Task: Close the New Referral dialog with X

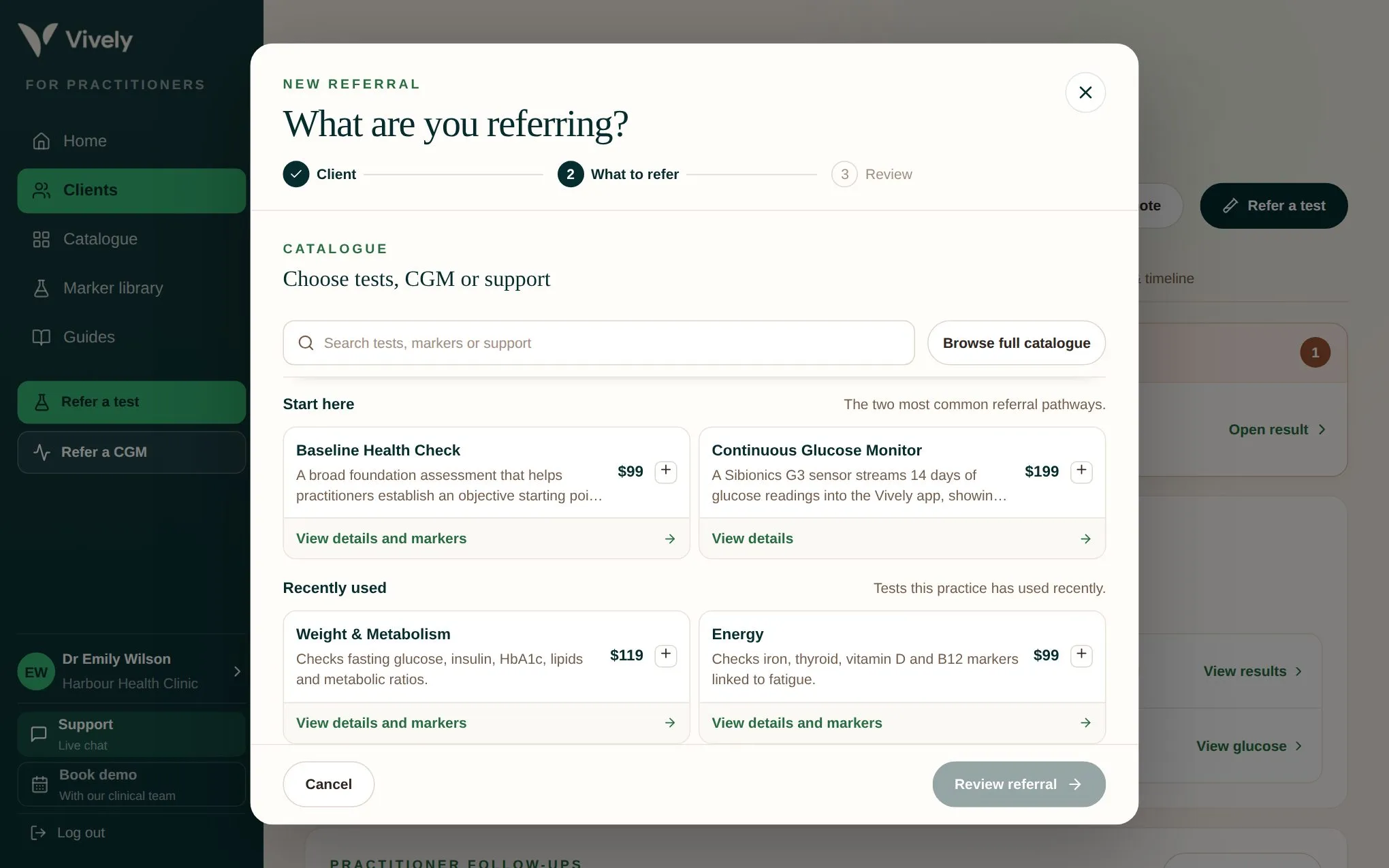Action: pyautogui.click(x=1085, y=93)
